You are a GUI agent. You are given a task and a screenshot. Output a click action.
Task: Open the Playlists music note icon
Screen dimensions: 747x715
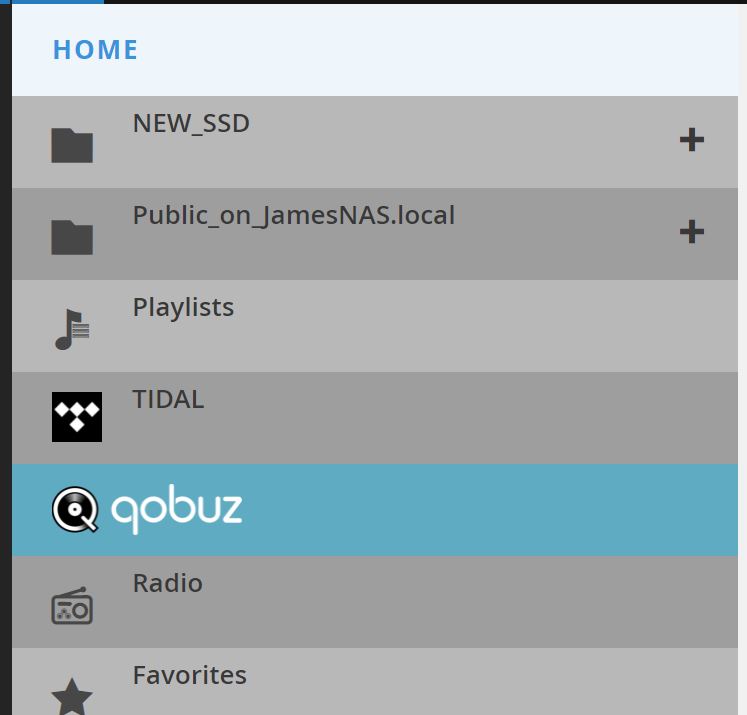(x=72, y=329)
